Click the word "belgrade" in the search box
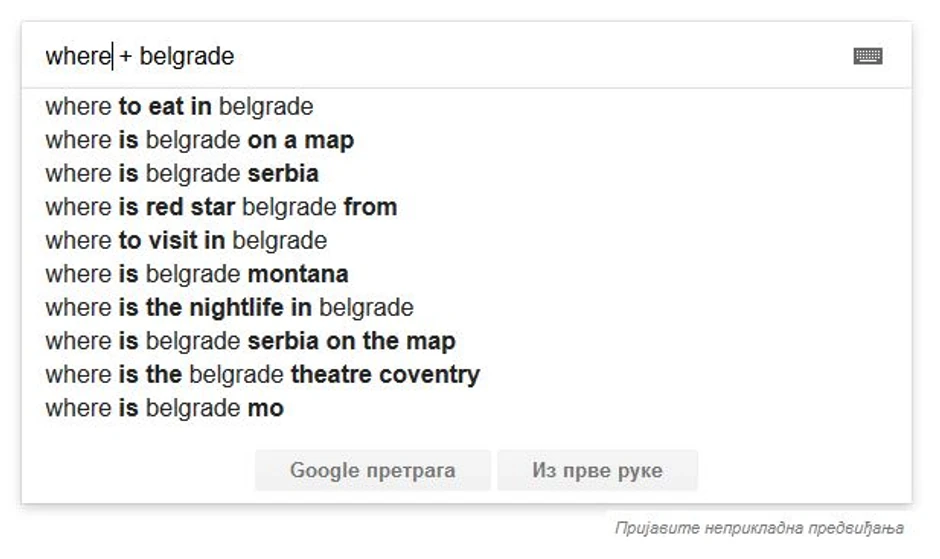The height and width of the screenshot is (559, 940). coord(186,56)
